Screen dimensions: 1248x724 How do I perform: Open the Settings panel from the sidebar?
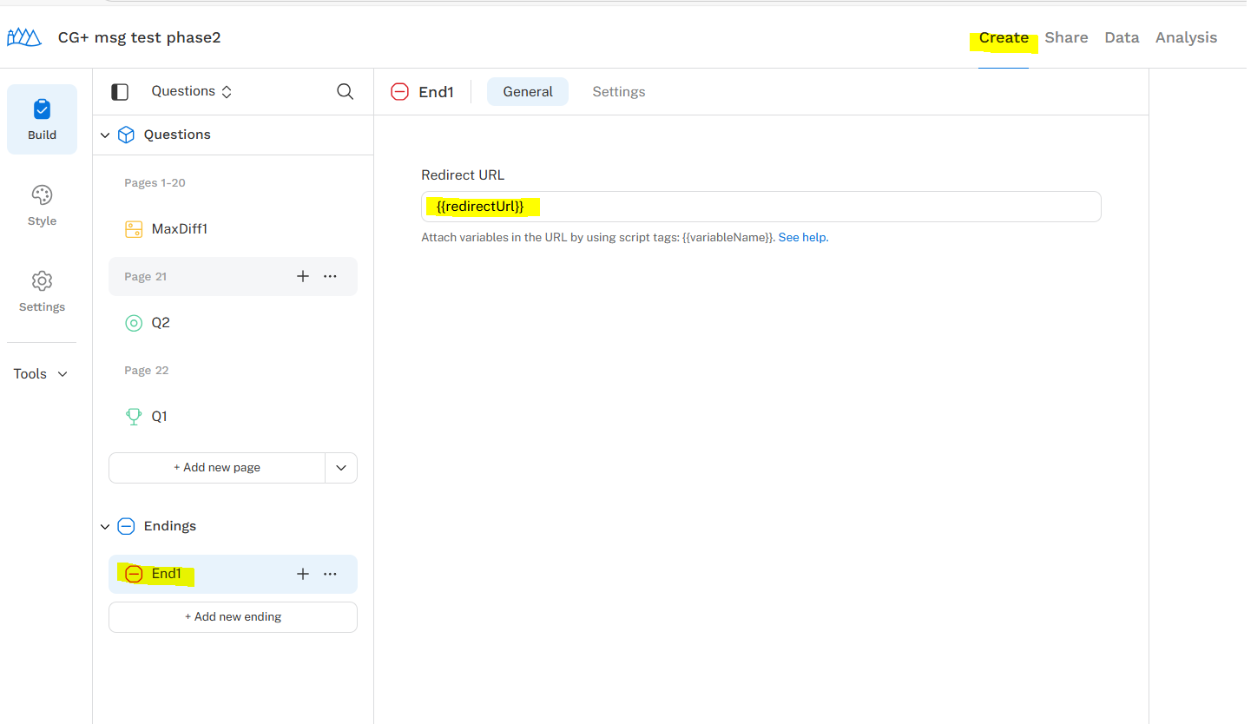(41, 291)
